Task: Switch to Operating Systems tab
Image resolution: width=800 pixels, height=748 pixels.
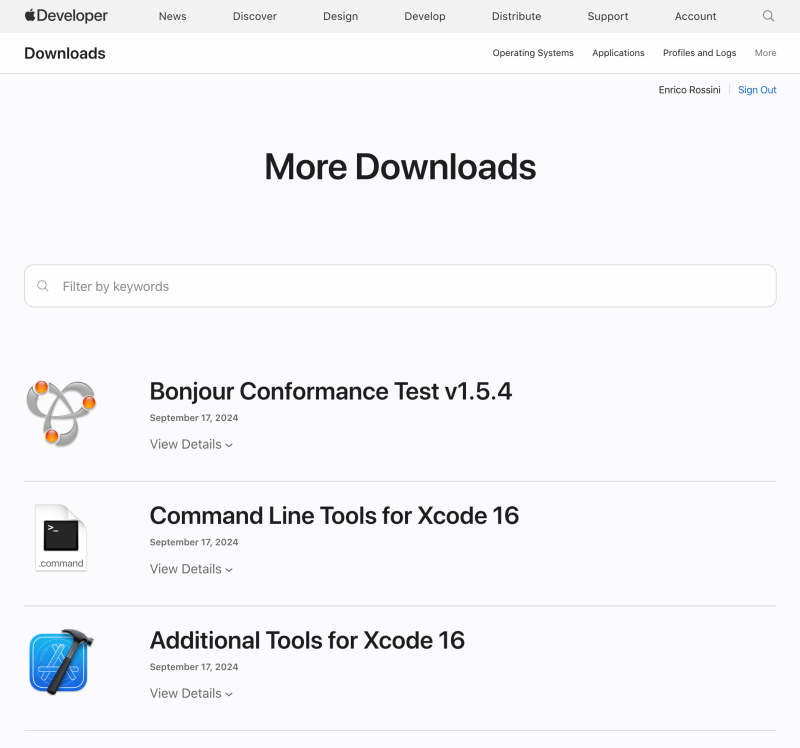Action: click(x=533, y=53)
